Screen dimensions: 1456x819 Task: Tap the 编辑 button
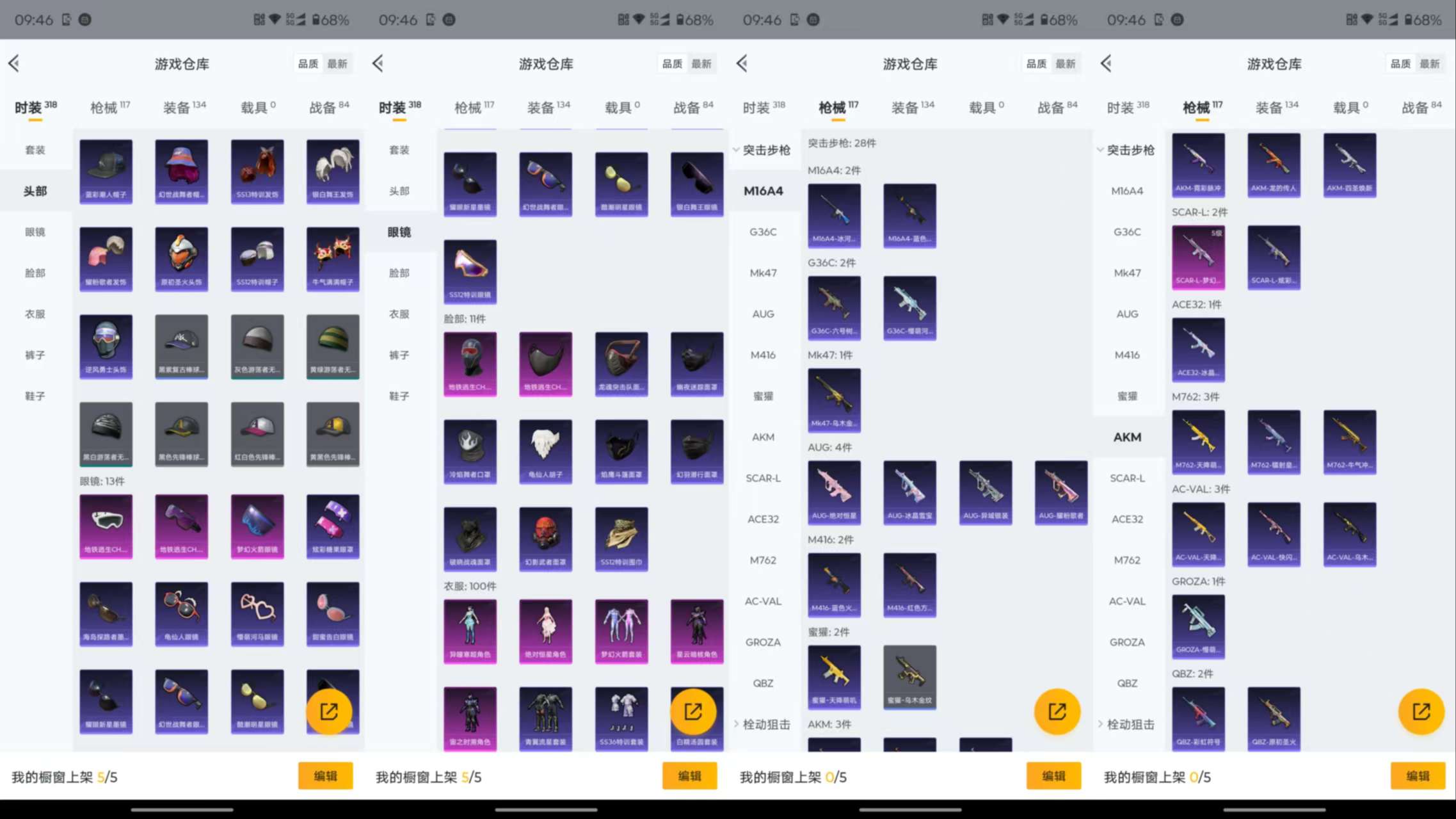click(x=326, y=775)
